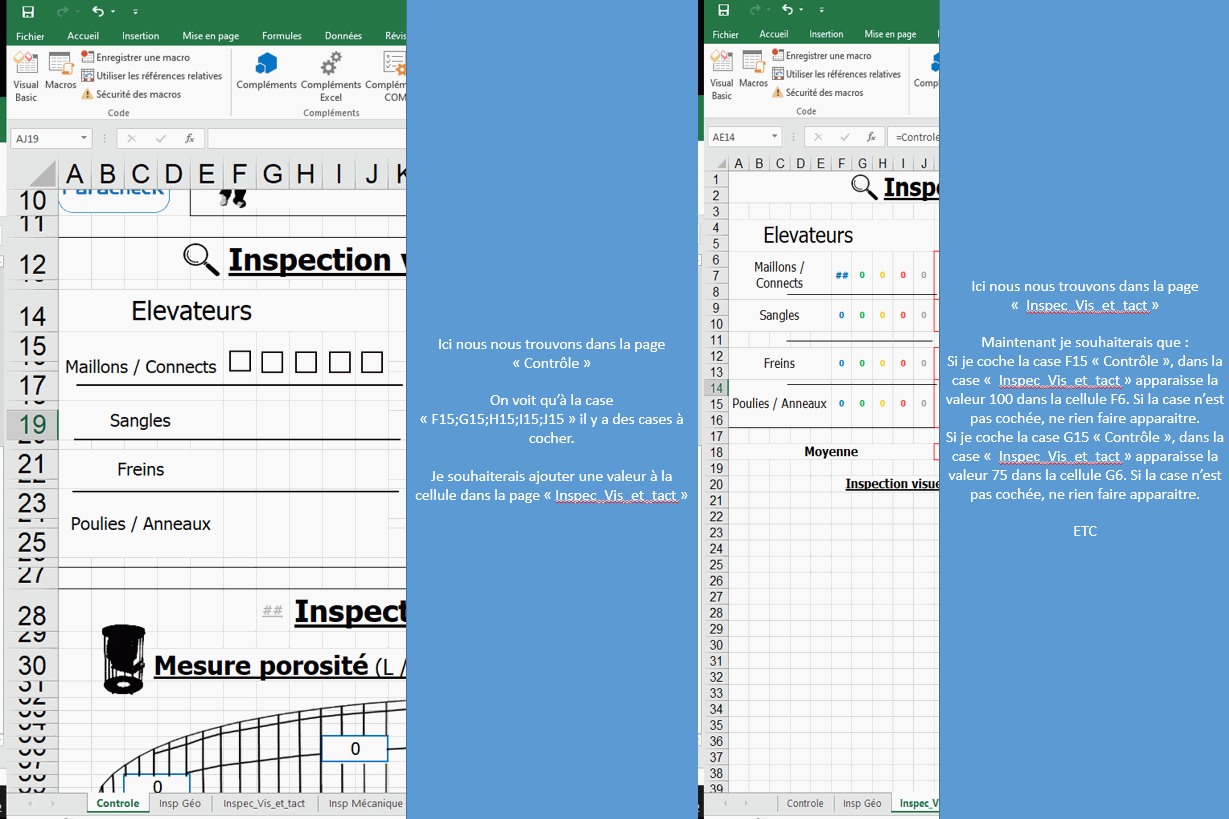This screenshot has width=1229, height=819.
Task: Tick the column I checkbox for Maillons / Connects
Action: click(339, 361)
